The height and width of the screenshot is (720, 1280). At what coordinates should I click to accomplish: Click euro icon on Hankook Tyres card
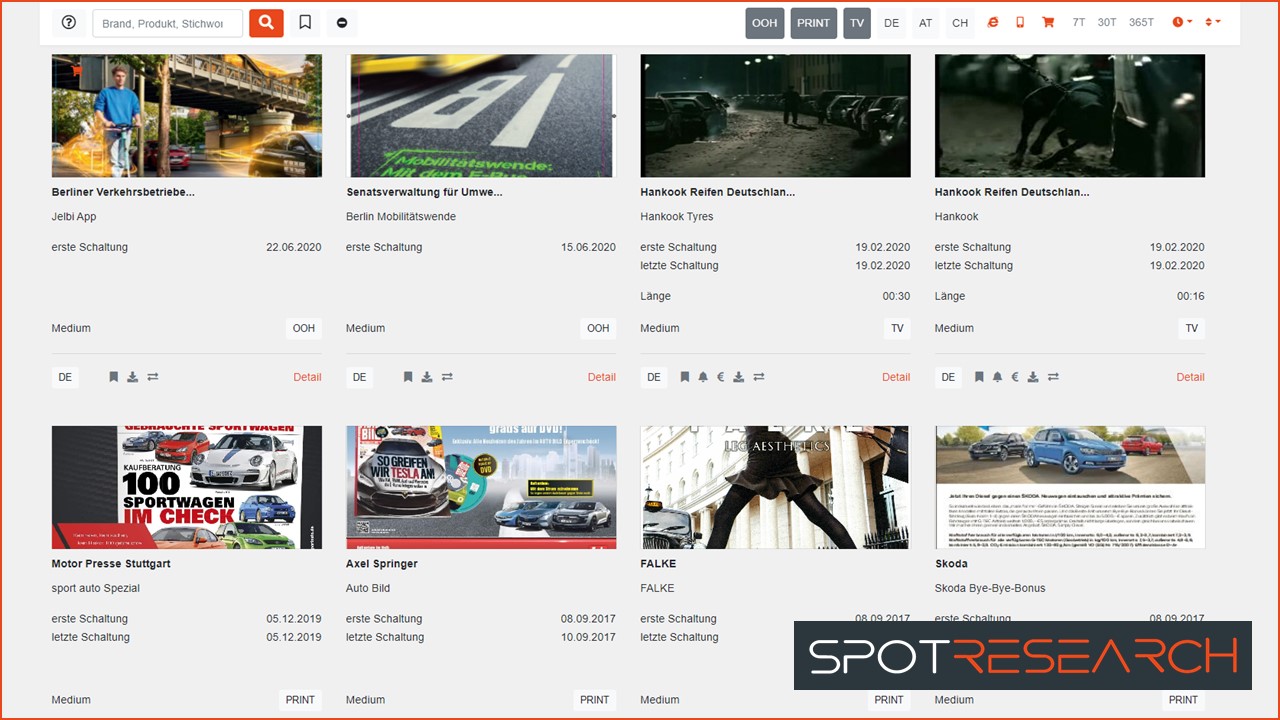721,377
